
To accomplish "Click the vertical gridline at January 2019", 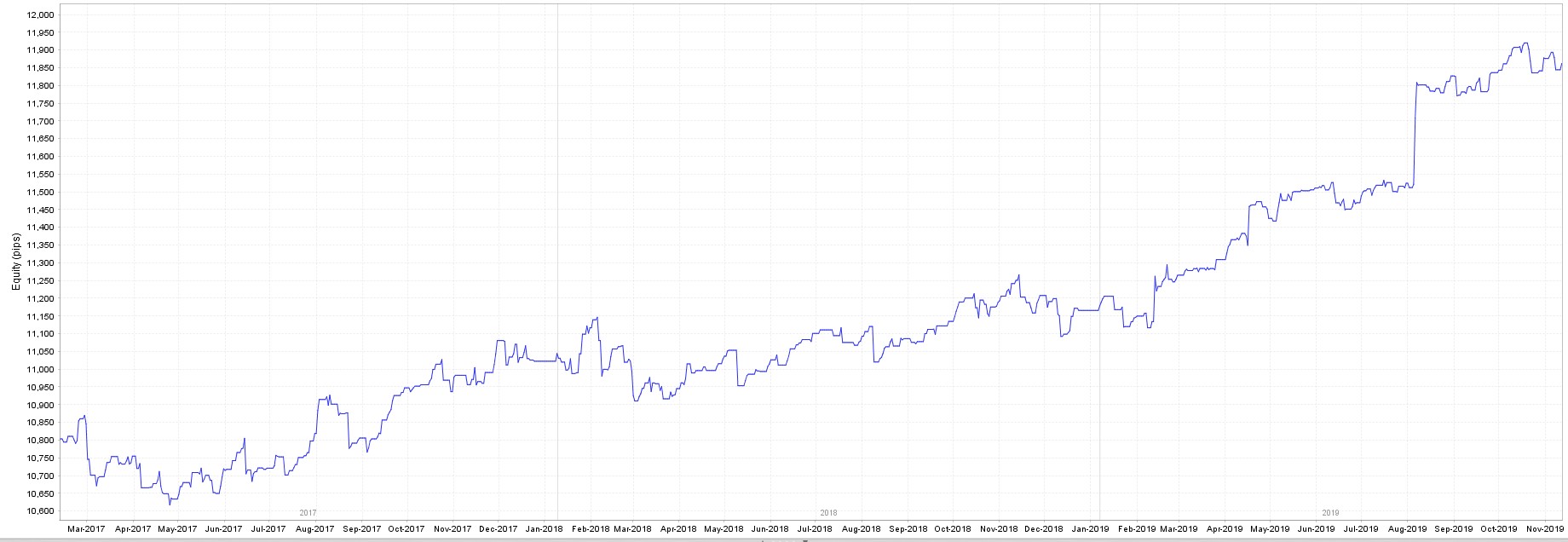I will click(1099, 256).
